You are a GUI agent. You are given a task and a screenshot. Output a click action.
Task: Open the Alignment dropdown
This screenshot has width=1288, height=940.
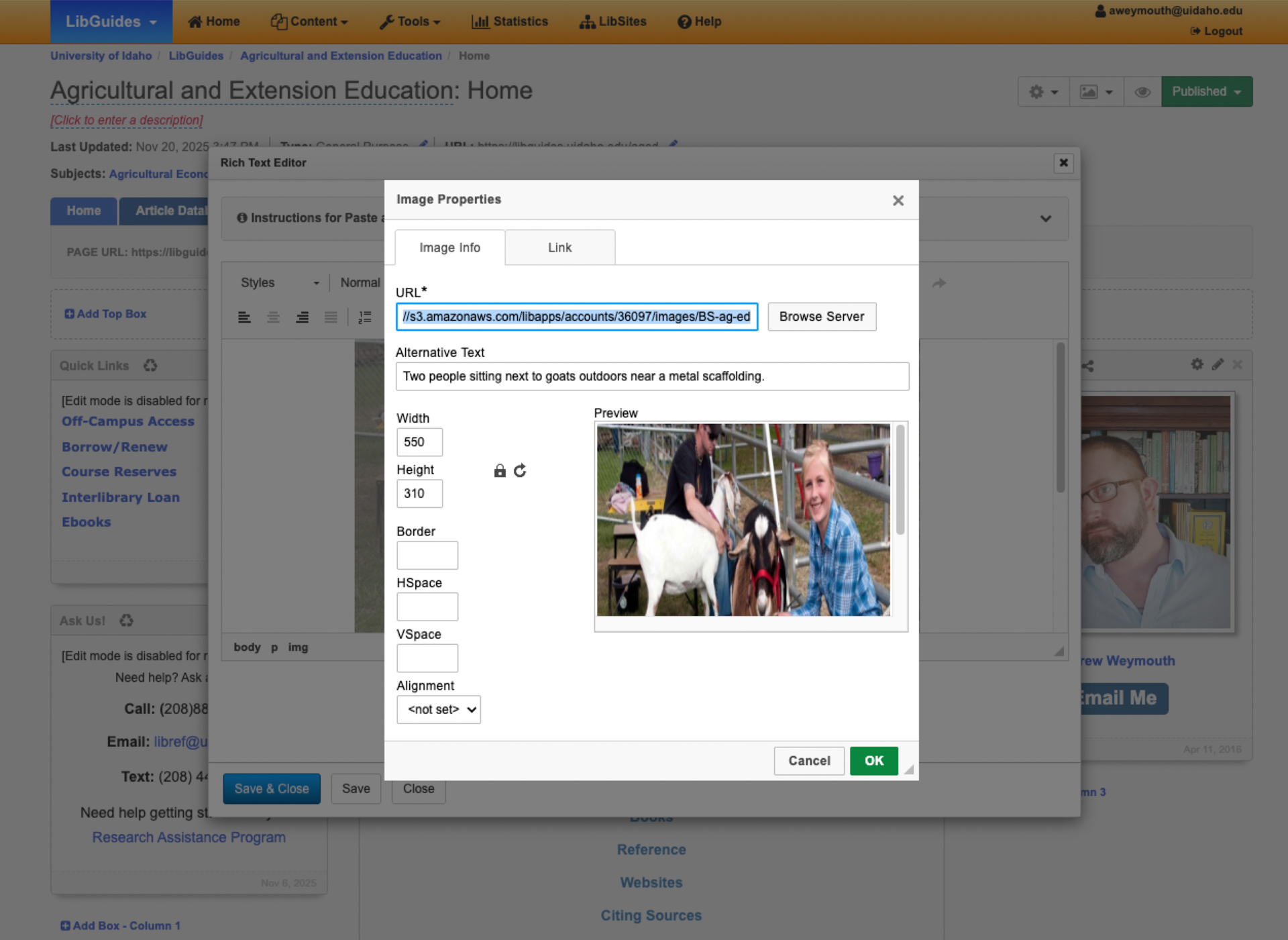pyautogui.click(x=439, y=709)
